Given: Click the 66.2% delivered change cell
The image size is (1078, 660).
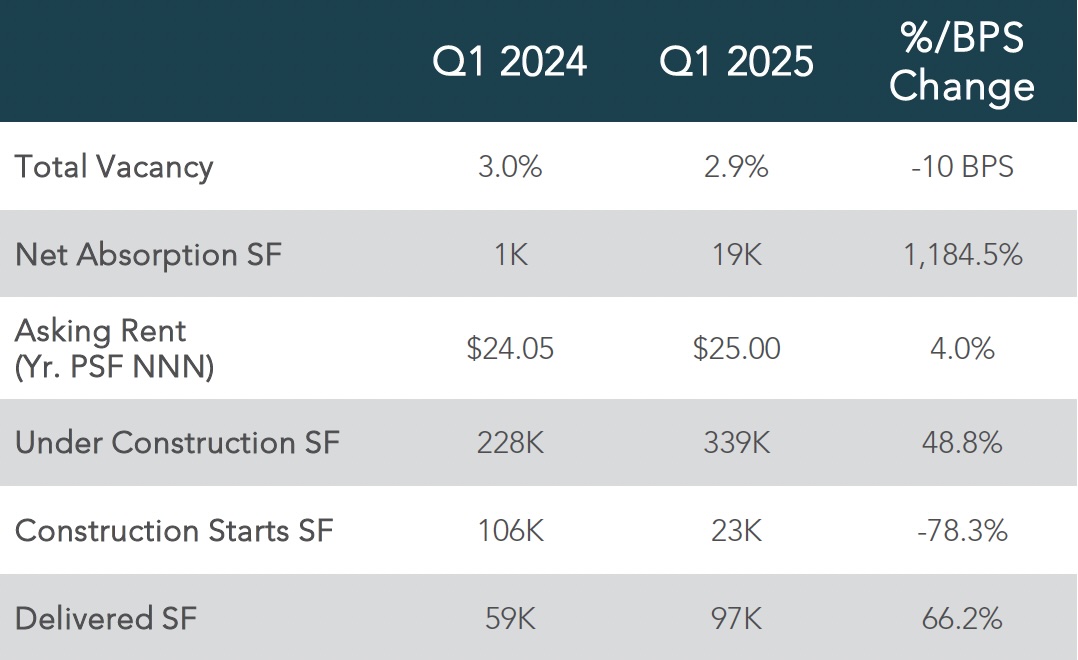Looking at the screenshot, I should (962, 619).
